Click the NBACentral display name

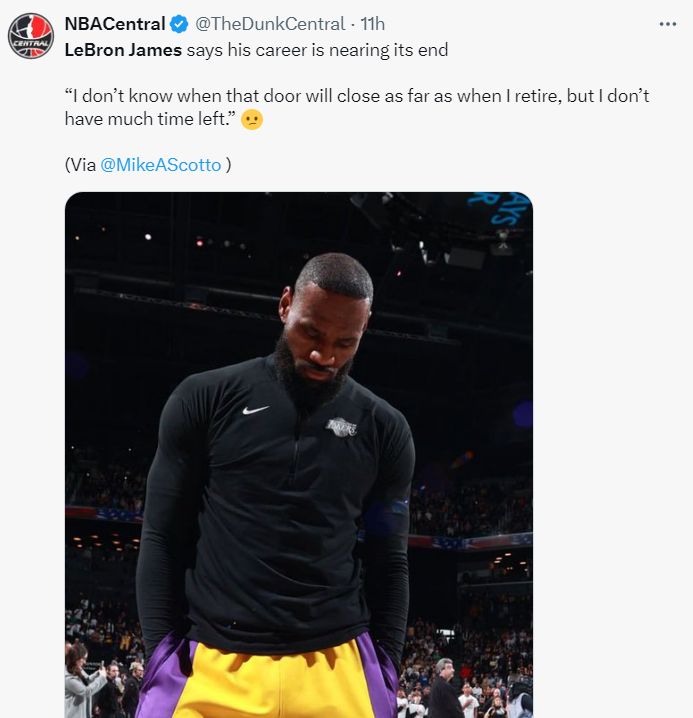[115, 23]
